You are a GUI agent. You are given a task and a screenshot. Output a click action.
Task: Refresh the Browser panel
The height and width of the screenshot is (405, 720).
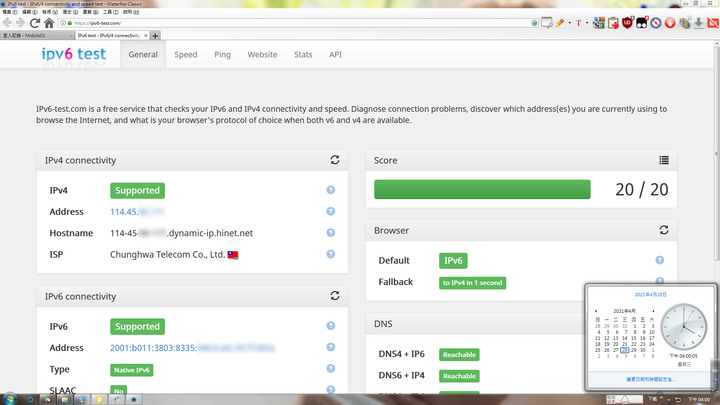coord(664,230)
